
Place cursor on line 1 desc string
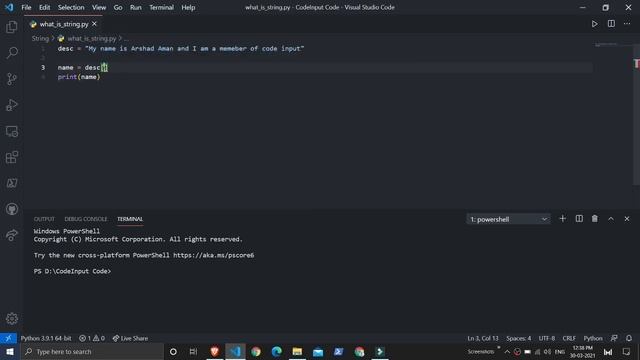(194, 49)
